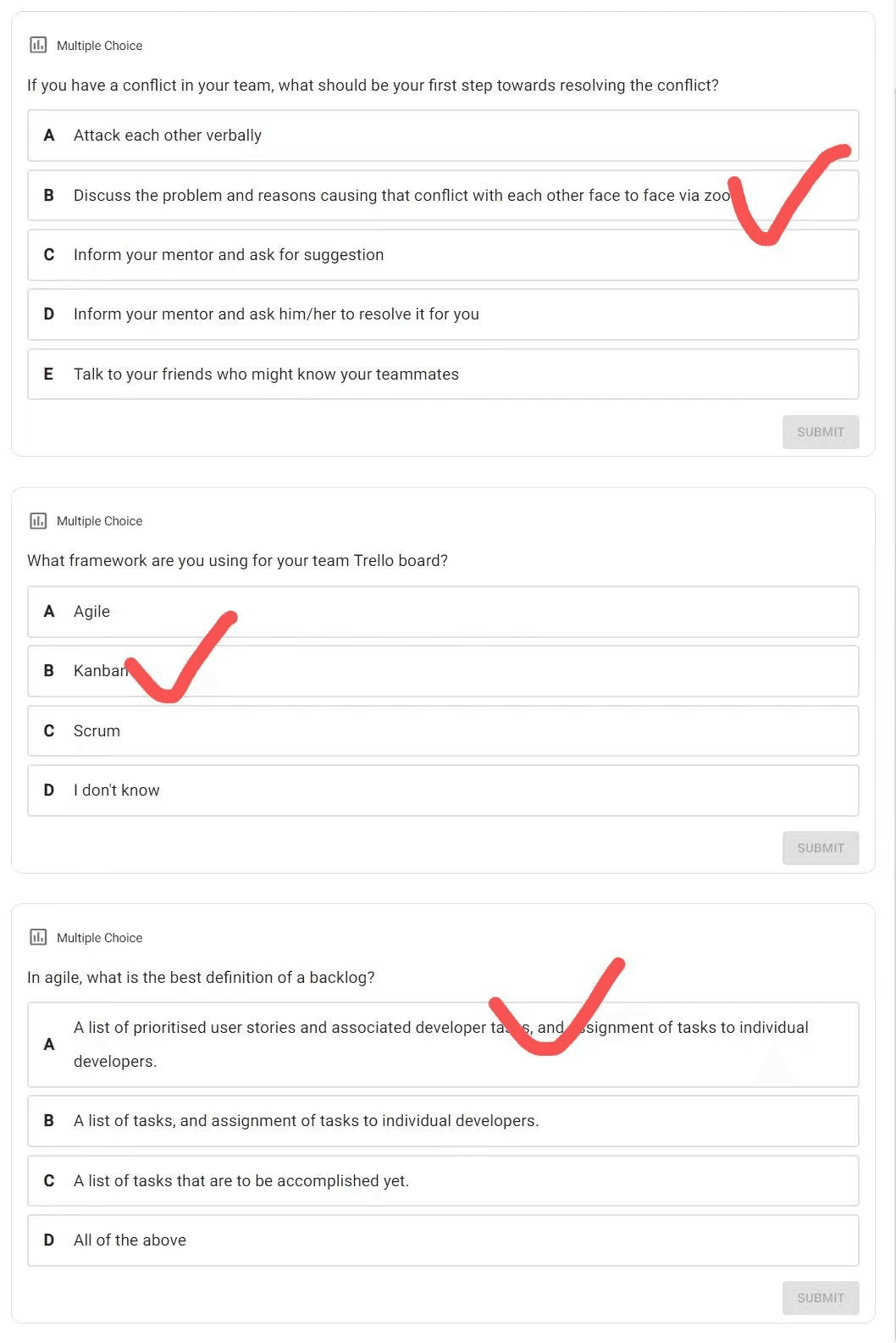
Task: Select option A 'Attack each other verbally'
Action: click(443, 136)
